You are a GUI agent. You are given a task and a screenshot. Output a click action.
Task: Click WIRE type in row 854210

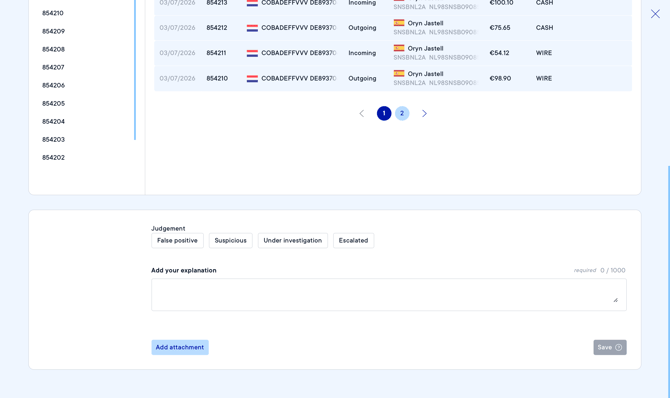click(544, 78)
